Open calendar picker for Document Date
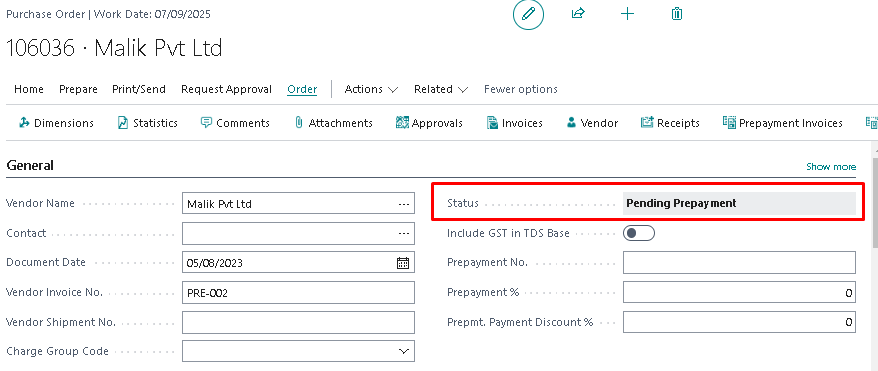The height and width of the screenshot is (371, 878). pos(403,263)
